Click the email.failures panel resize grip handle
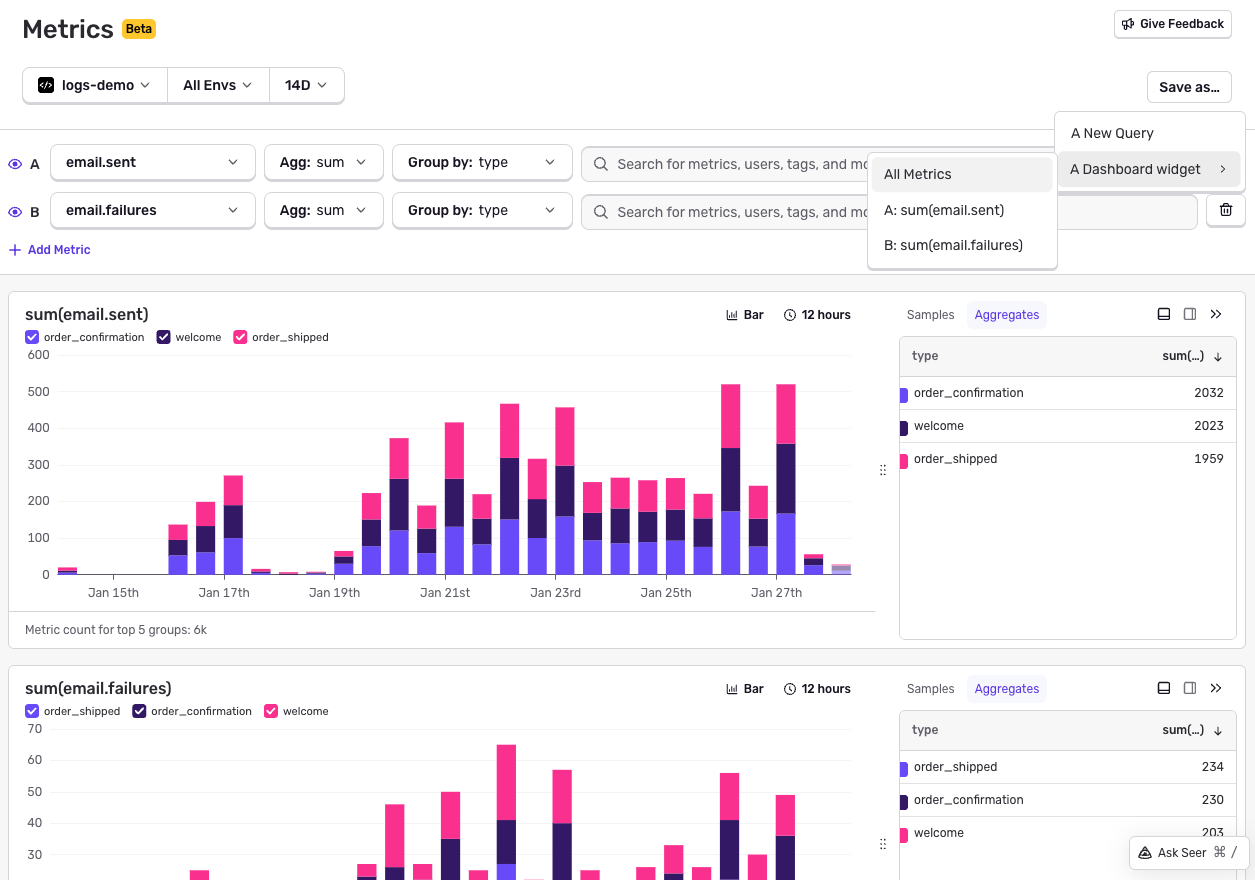Image resolution: width=1255 pixels, height=880 pixels. coord(883,845)
